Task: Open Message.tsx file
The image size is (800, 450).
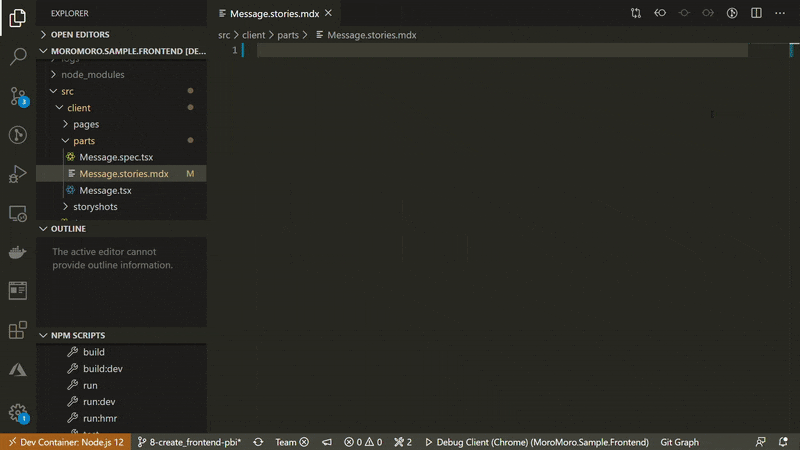Action: 121,190
